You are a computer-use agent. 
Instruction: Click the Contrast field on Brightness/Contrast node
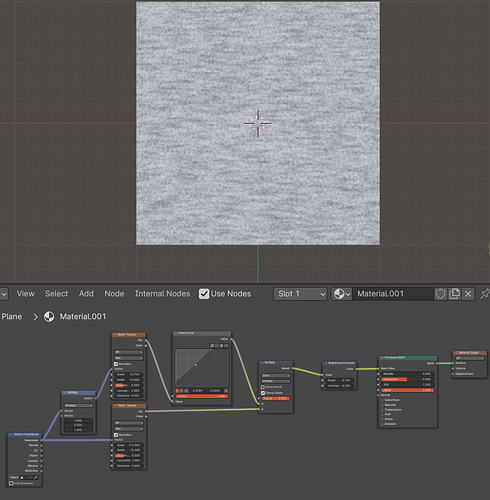[339, 386]
